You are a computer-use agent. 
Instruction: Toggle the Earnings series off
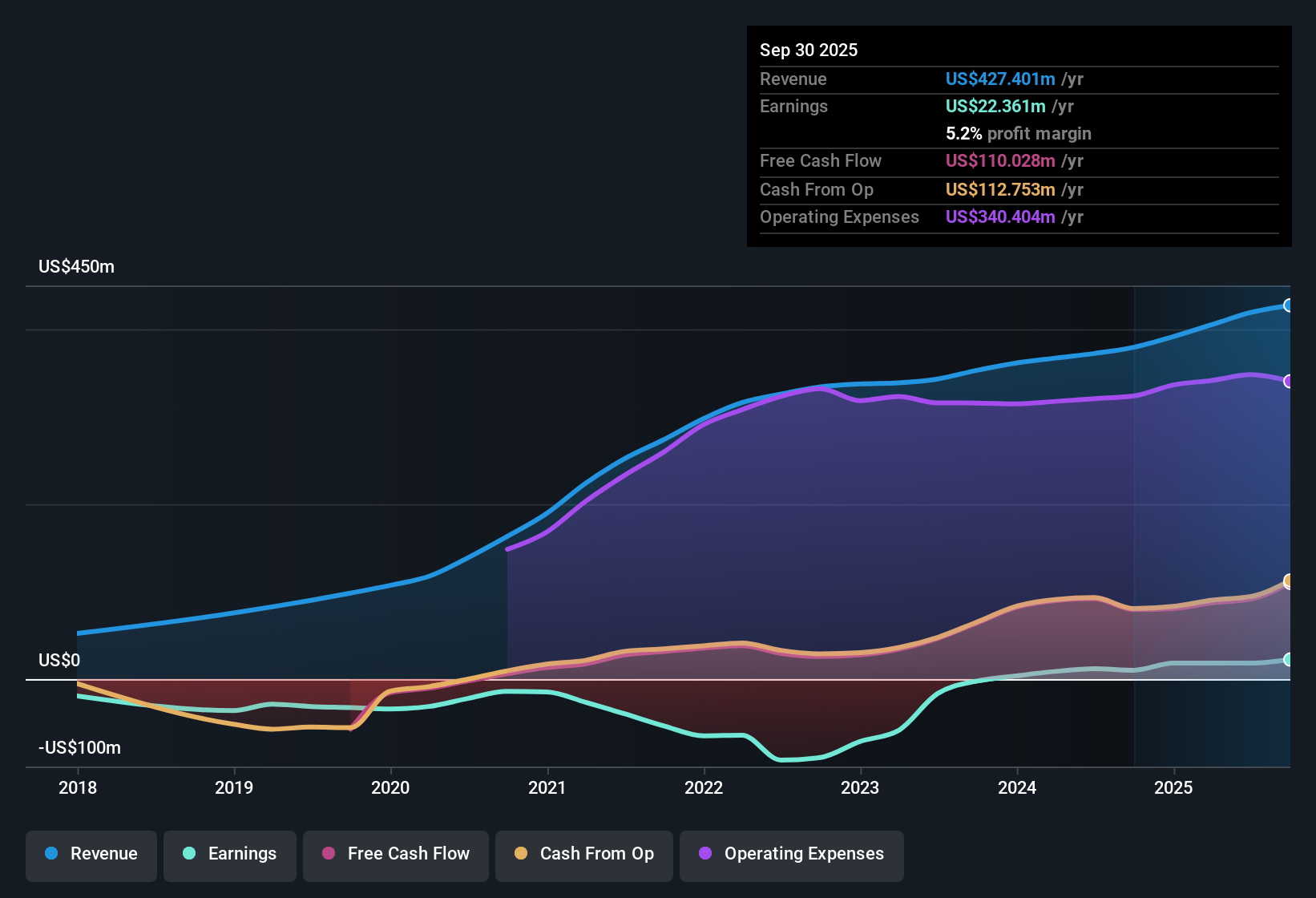pos(229,854)
